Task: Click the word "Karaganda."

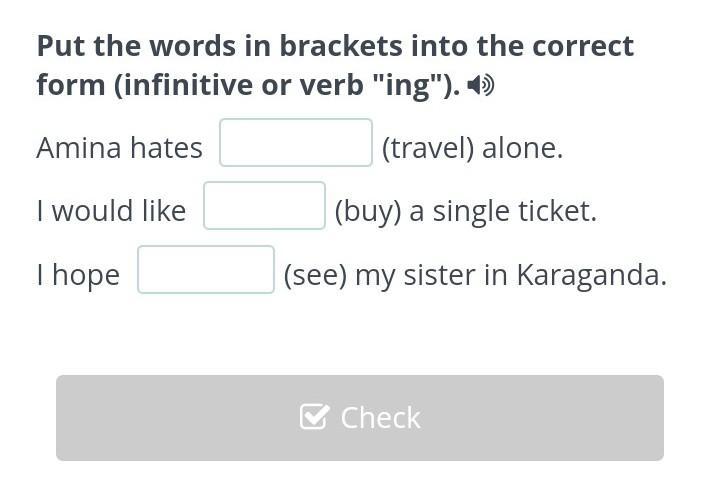Action: point(591,275)
